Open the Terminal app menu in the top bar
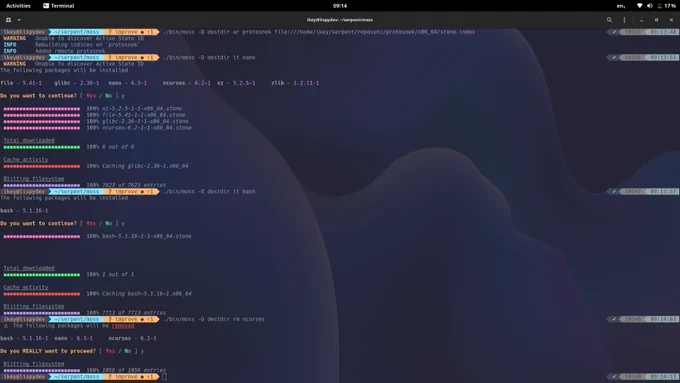Viewport: 680px width, 383px height. click(59, 6)
